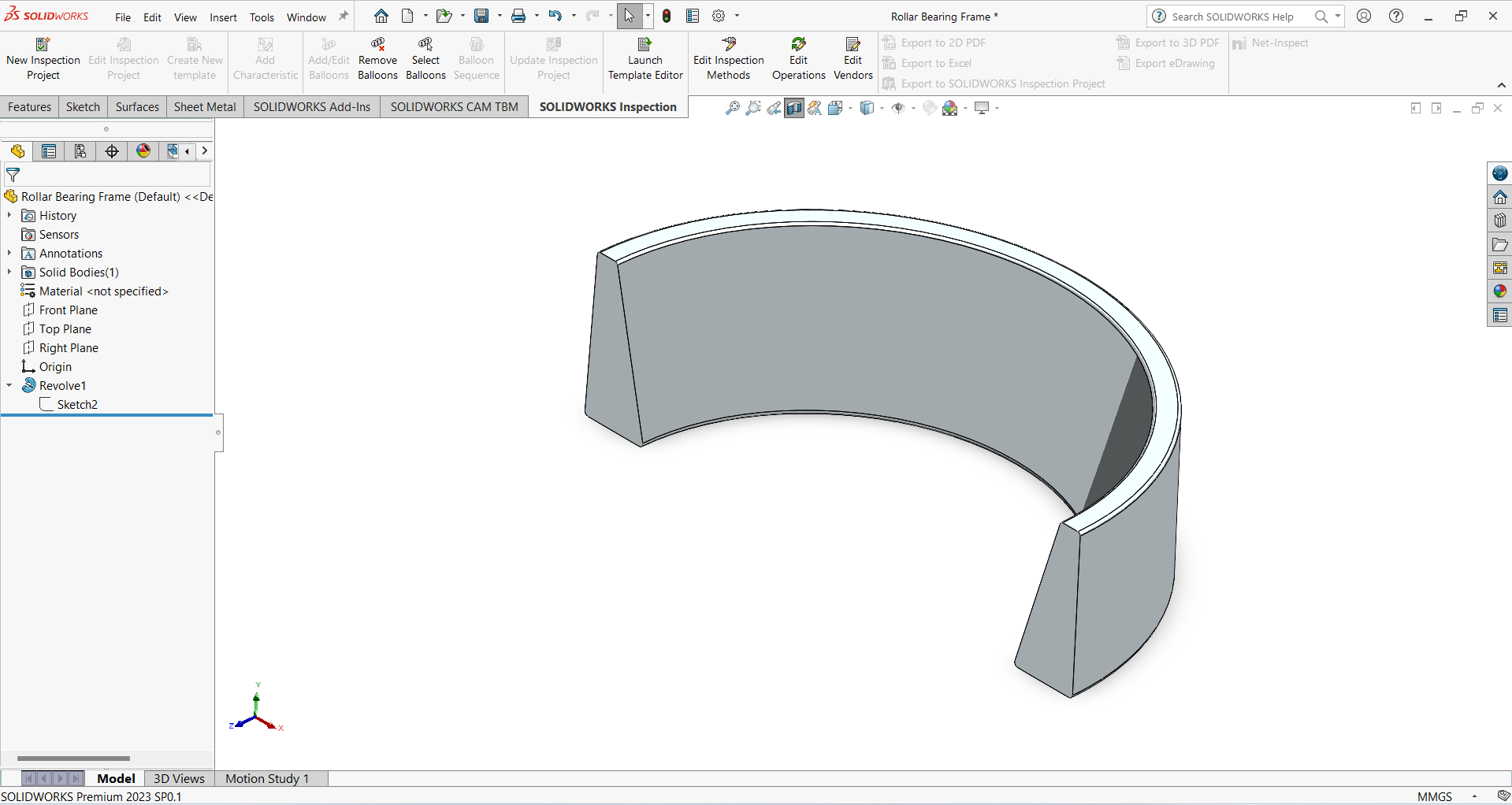Image resolution: width=1512 pixels, height=805 pixels.
Task: Click Export to Excel
Action: [935, 63]
